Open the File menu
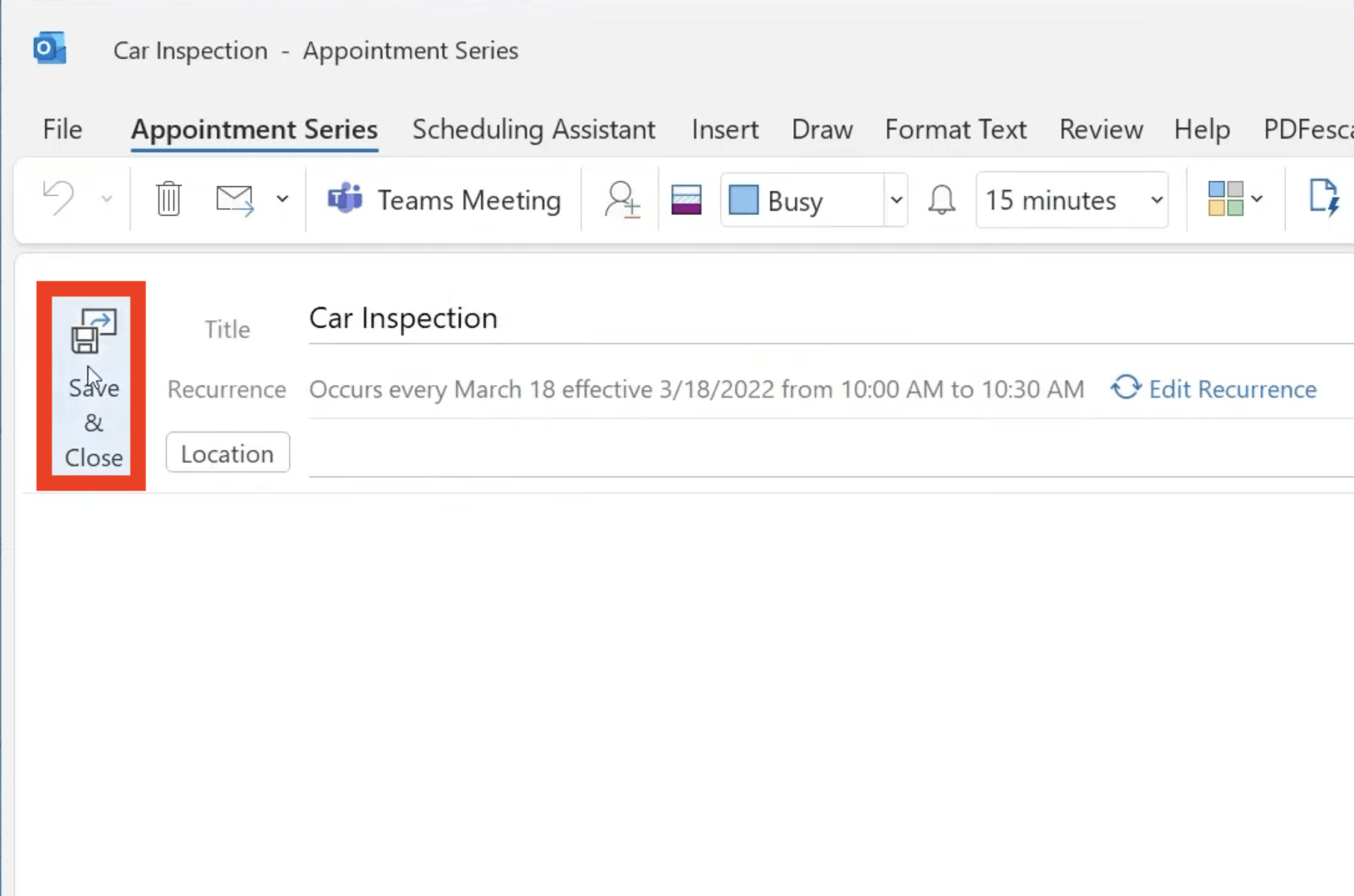 62,130
